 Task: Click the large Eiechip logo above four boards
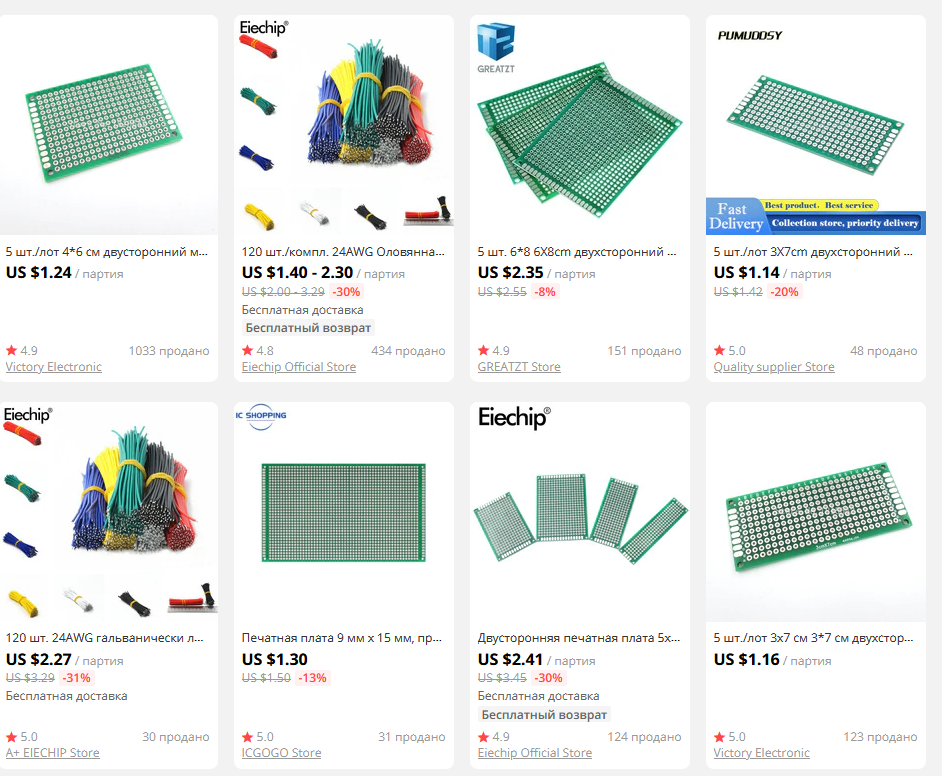click(514, 417)
